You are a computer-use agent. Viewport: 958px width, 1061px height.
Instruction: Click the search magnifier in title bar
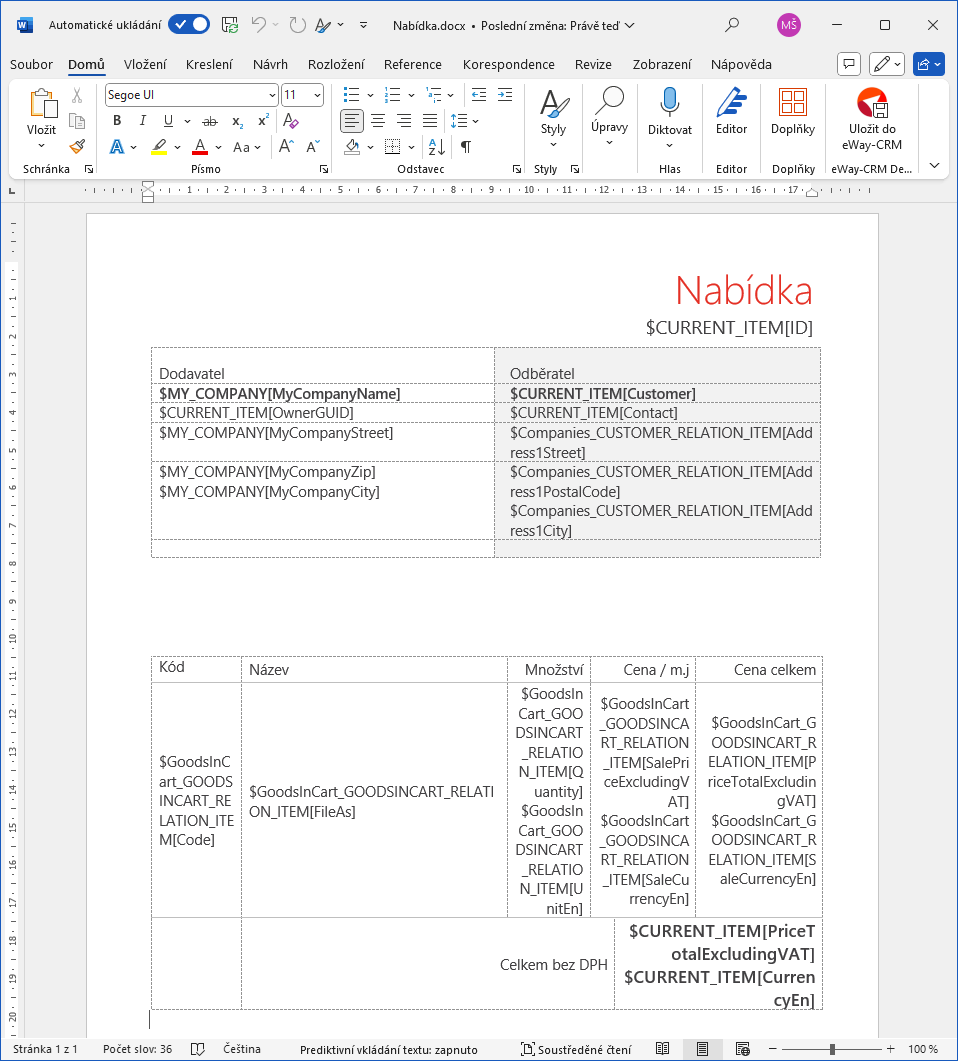[732, 25]
